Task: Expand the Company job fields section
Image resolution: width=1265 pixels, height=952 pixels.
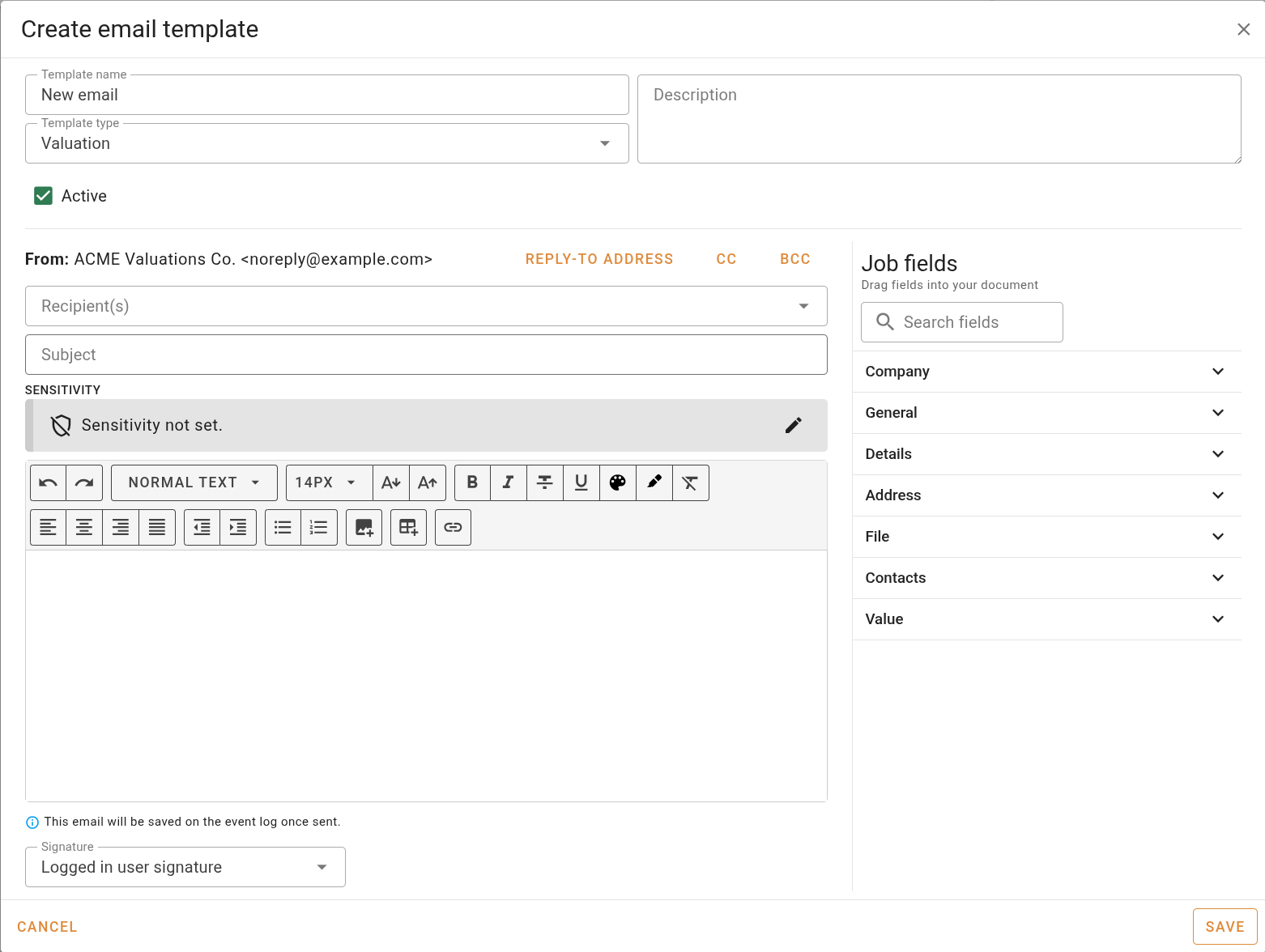Action: (x=1047, y=372)
